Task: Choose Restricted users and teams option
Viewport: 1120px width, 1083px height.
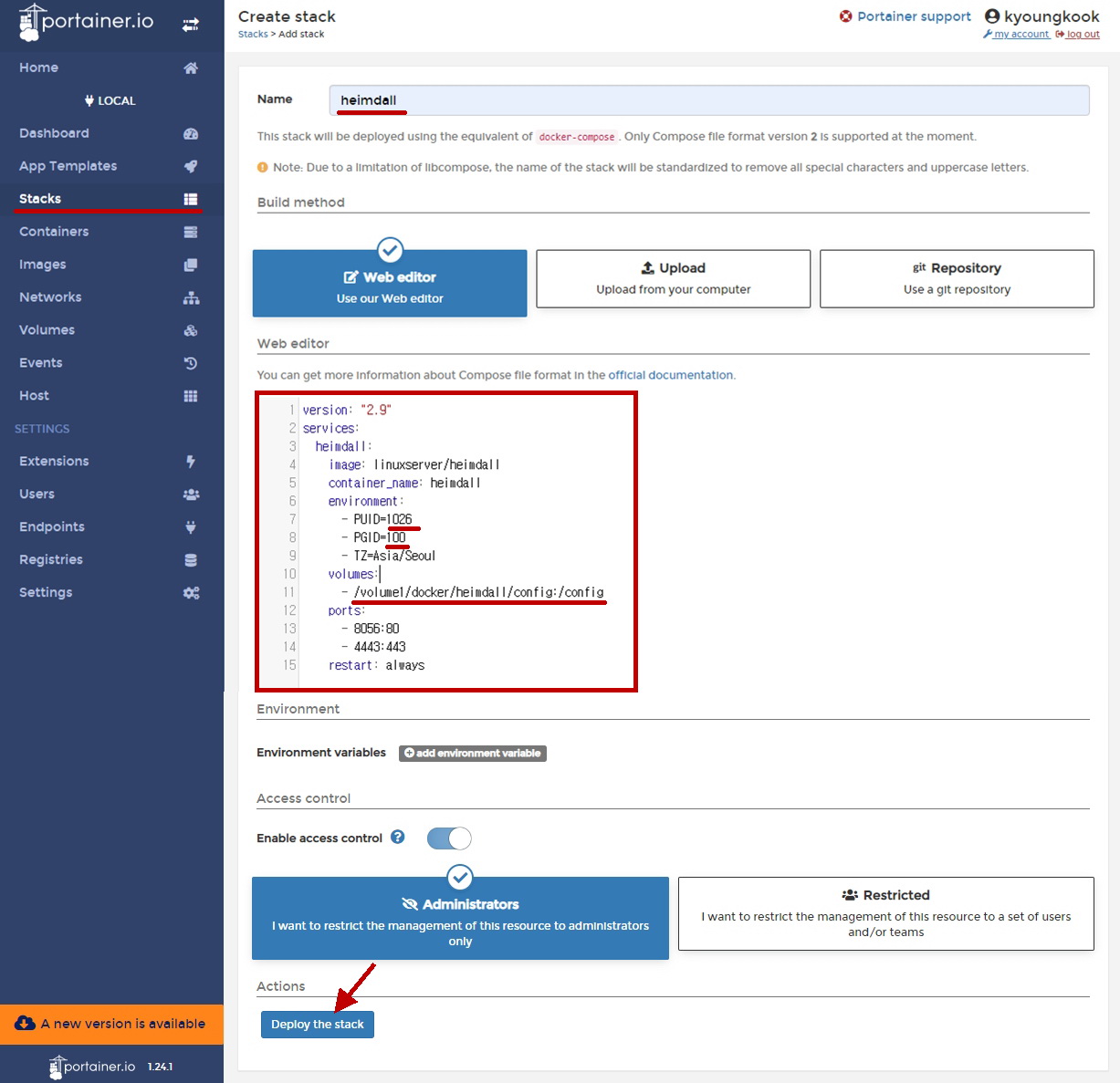Action: click(886, 913)
